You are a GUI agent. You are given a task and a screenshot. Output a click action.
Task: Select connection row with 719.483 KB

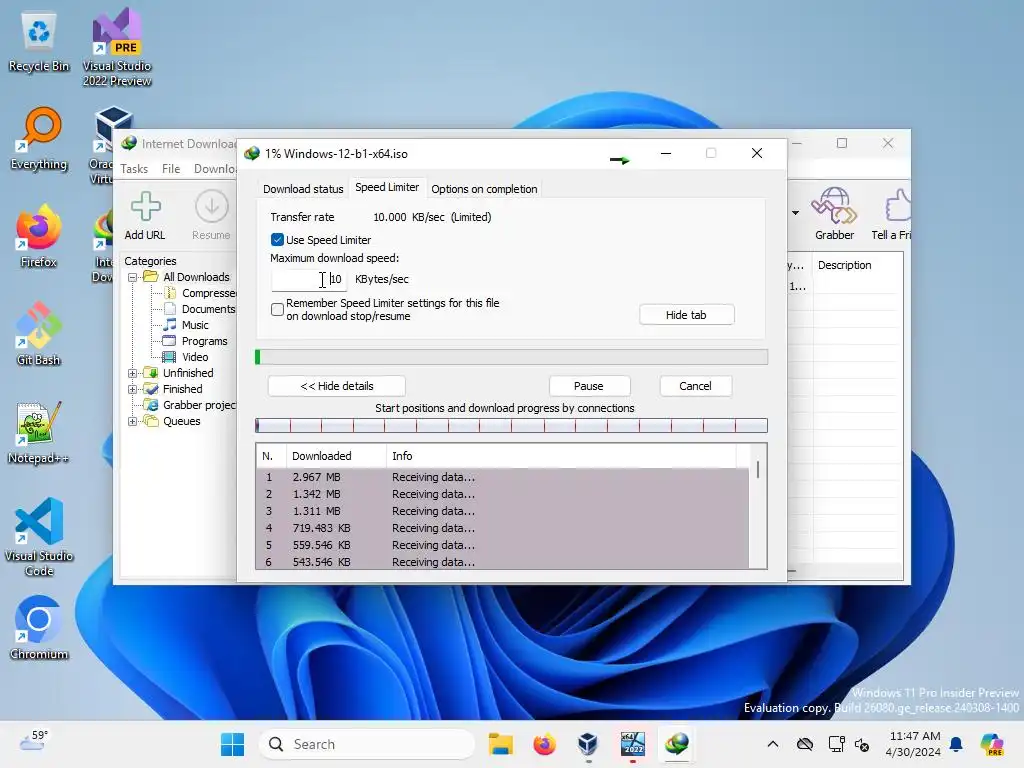(x=502, y=528)
